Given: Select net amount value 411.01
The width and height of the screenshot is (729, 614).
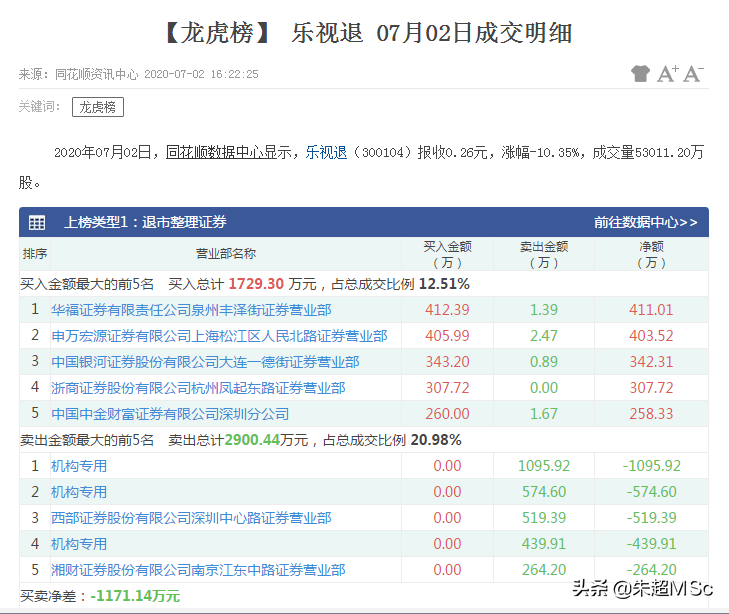Looking at the screenshot, I should tap(651, 310).
